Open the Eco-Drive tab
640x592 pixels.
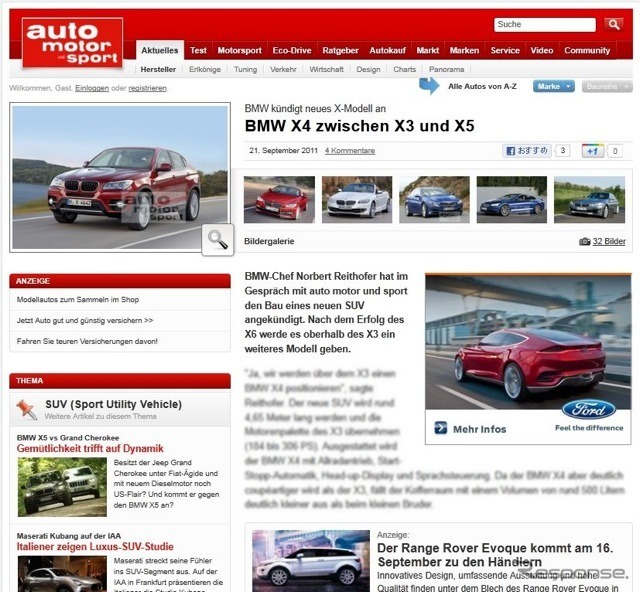coord(292,51)
